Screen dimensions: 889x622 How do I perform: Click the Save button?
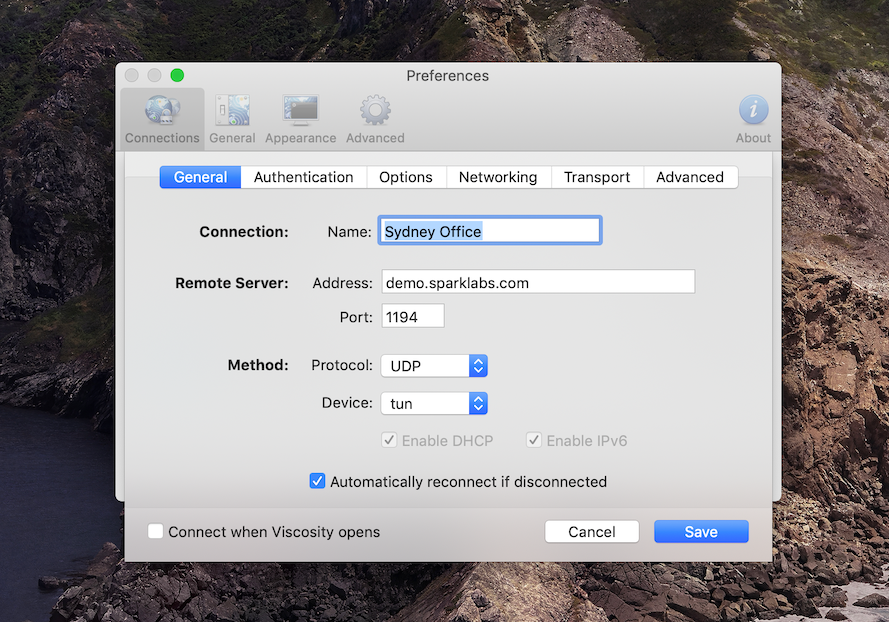[x=701, y=532]
